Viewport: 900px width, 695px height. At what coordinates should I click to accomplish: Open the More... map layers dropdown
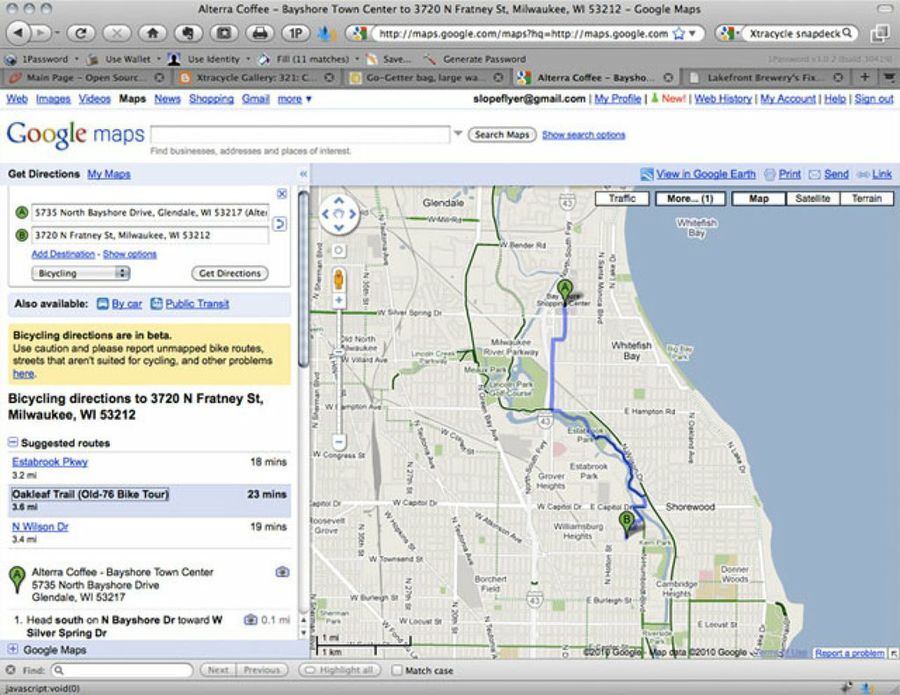point(690,199)
